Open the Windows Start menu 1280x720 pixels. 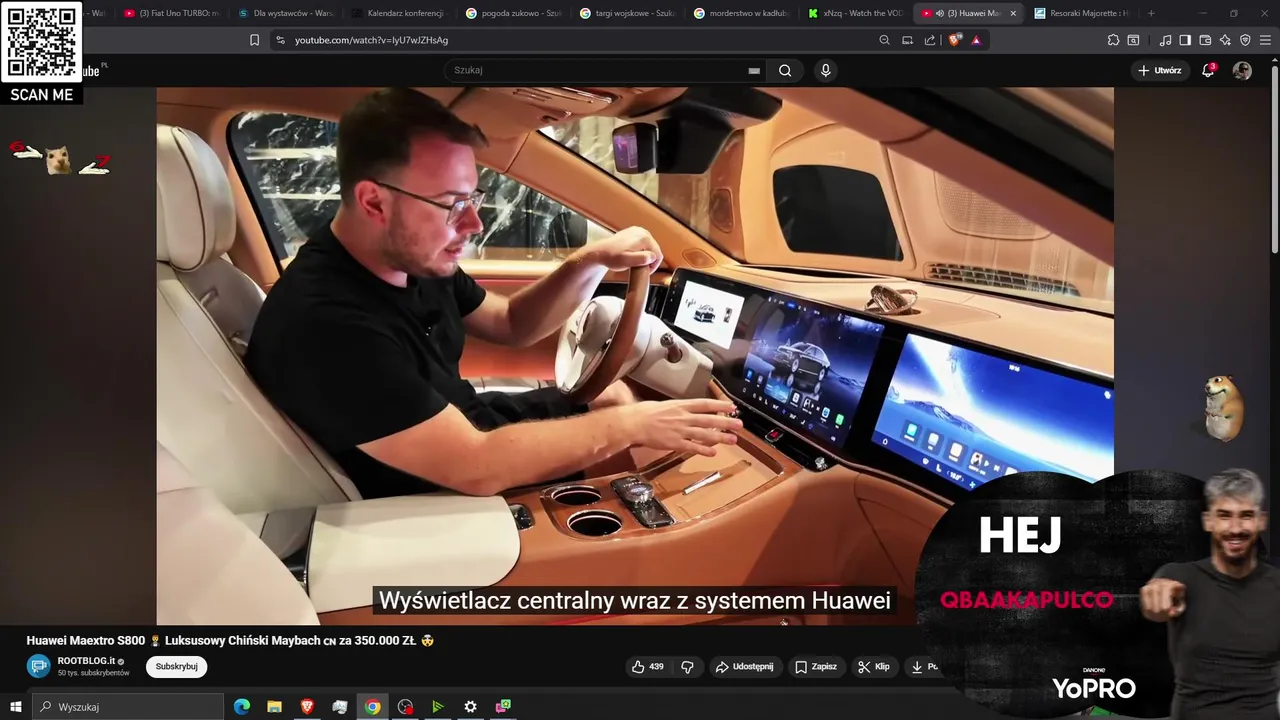tap(15, 707)
